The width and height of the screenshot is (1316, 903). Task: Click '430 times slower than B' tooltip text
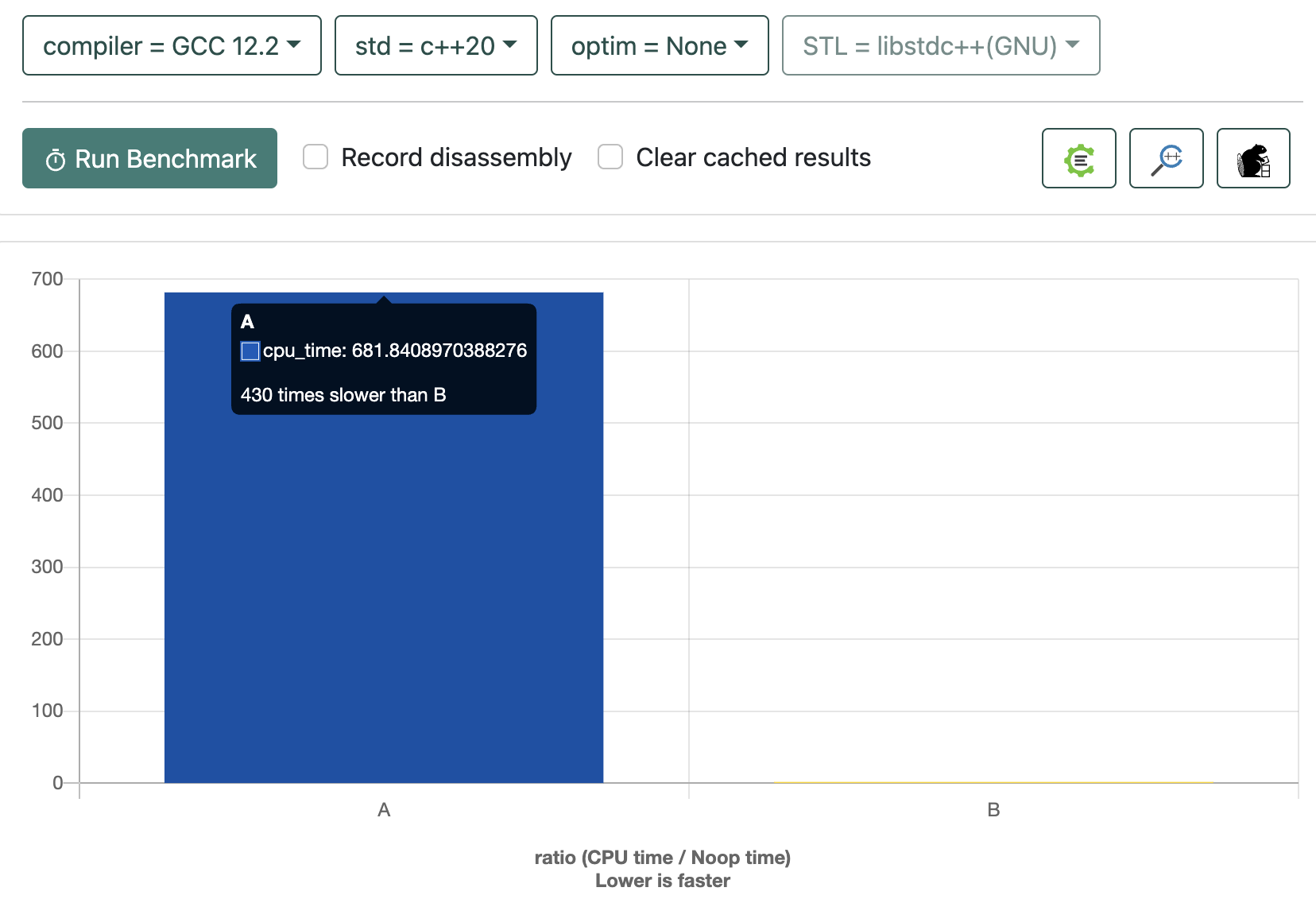[x=343, y=395]
